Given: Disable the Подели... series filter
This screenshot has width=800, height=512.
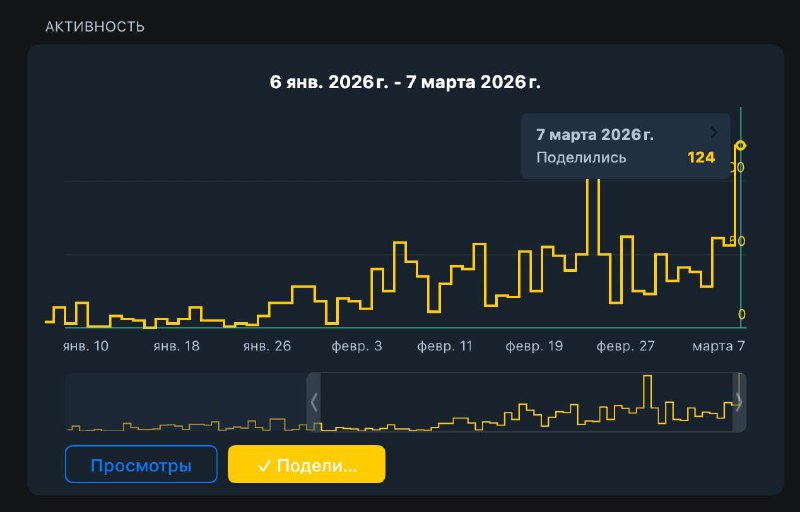Looking at the screenshot, I should pyautogui.click(x=306, y=465).
